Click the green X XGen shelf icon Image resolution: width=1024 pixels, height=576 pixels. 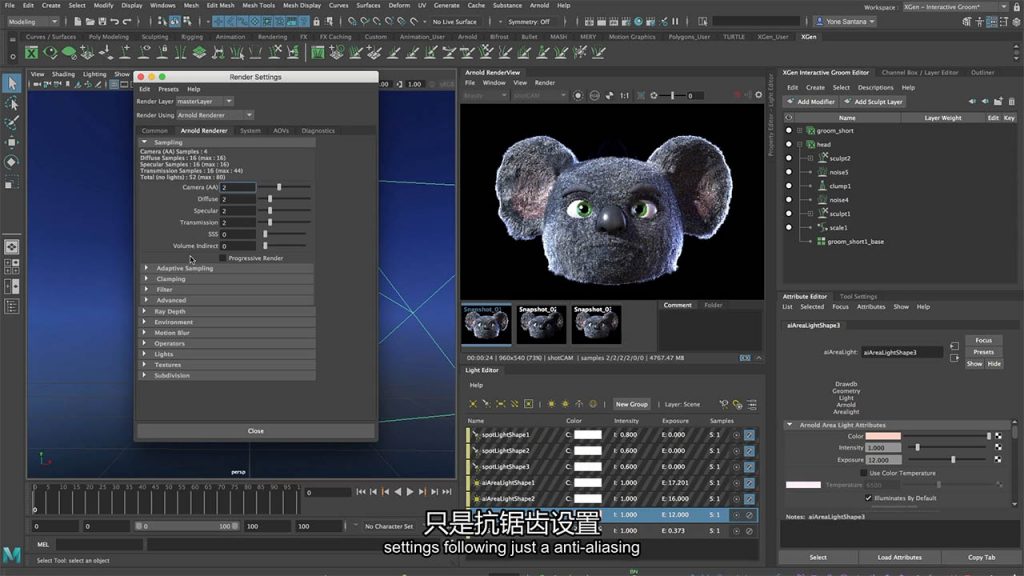(x=31, y=52)
